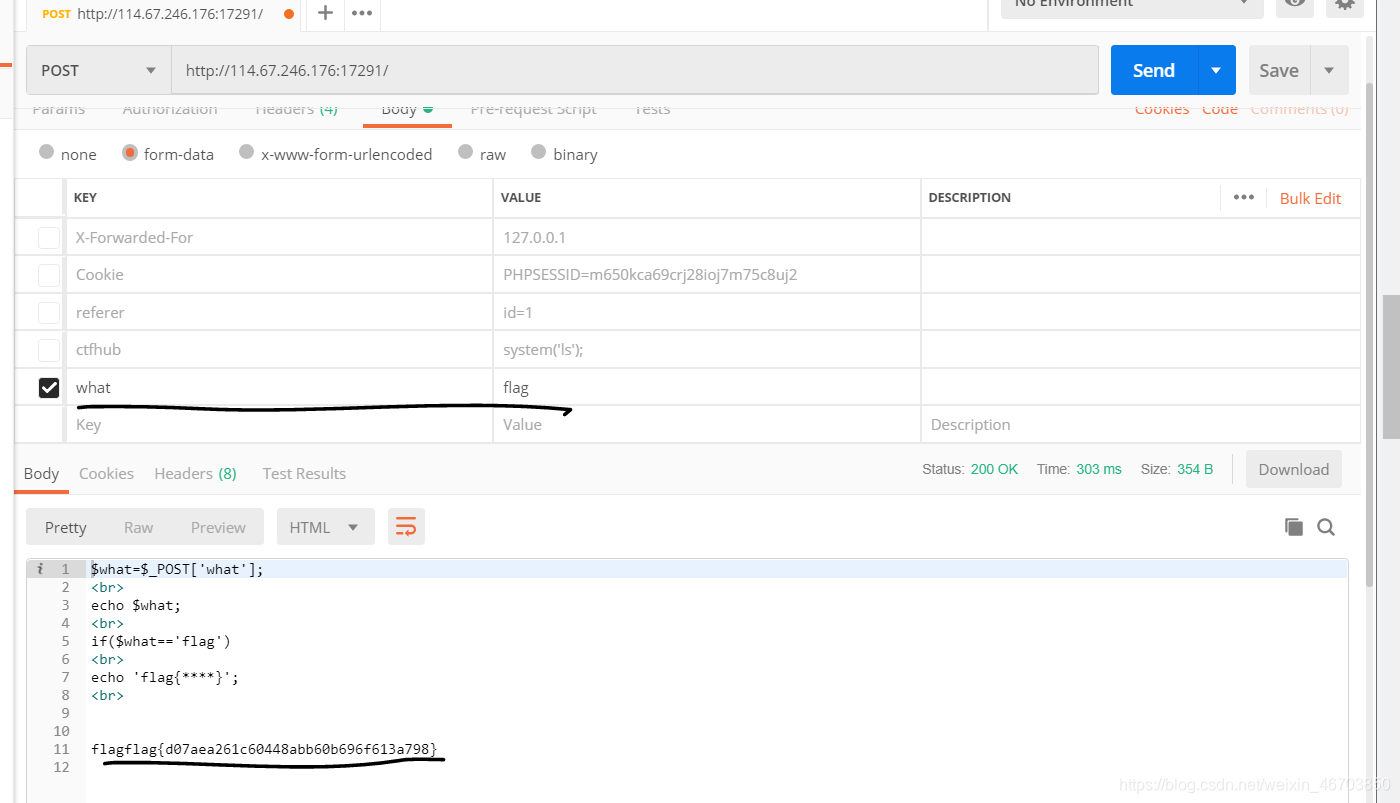Switch to the Params tab
This screenshot has width=1400, height=803.
59,109
